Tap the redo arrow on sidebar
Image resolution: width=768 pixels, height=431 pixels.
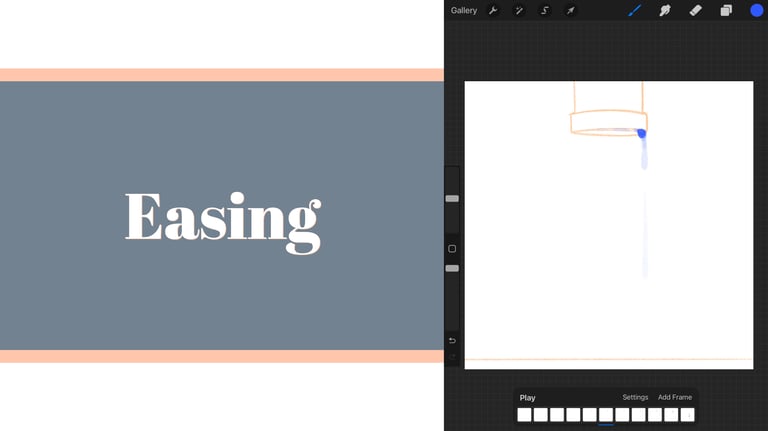click(x=452, y=357)
